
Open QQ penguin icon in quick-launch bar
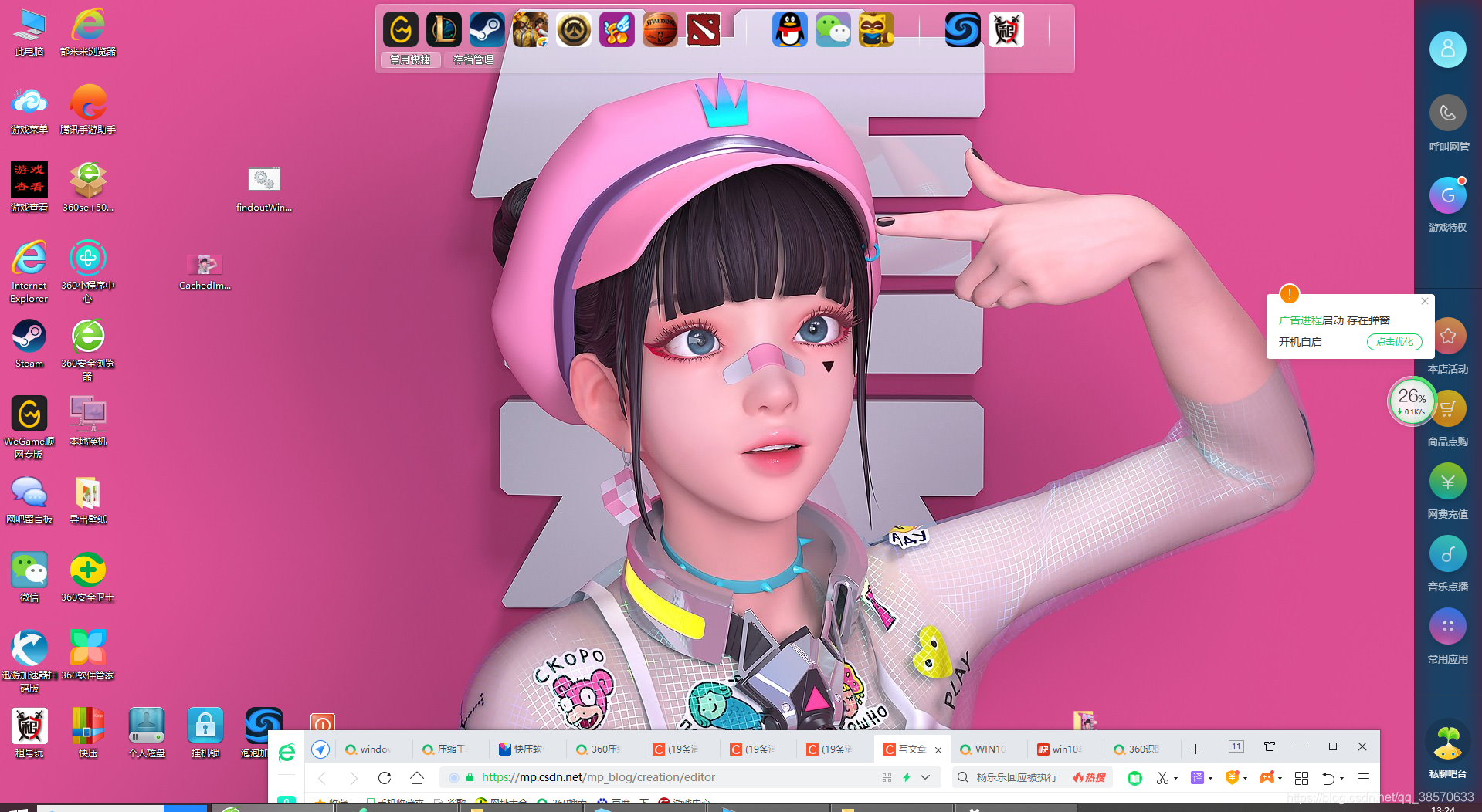pyautogui.click(x=789, y=30)
